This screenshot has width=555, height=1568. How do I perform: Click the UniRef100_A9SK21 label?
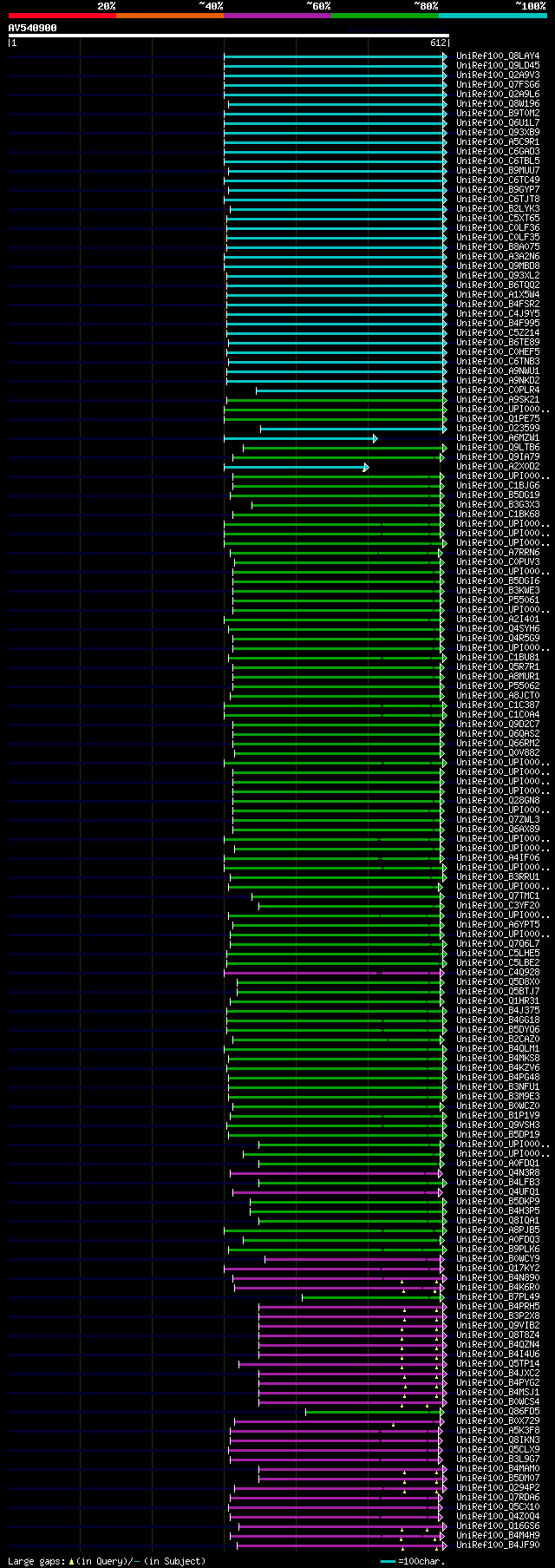(498, 400)
